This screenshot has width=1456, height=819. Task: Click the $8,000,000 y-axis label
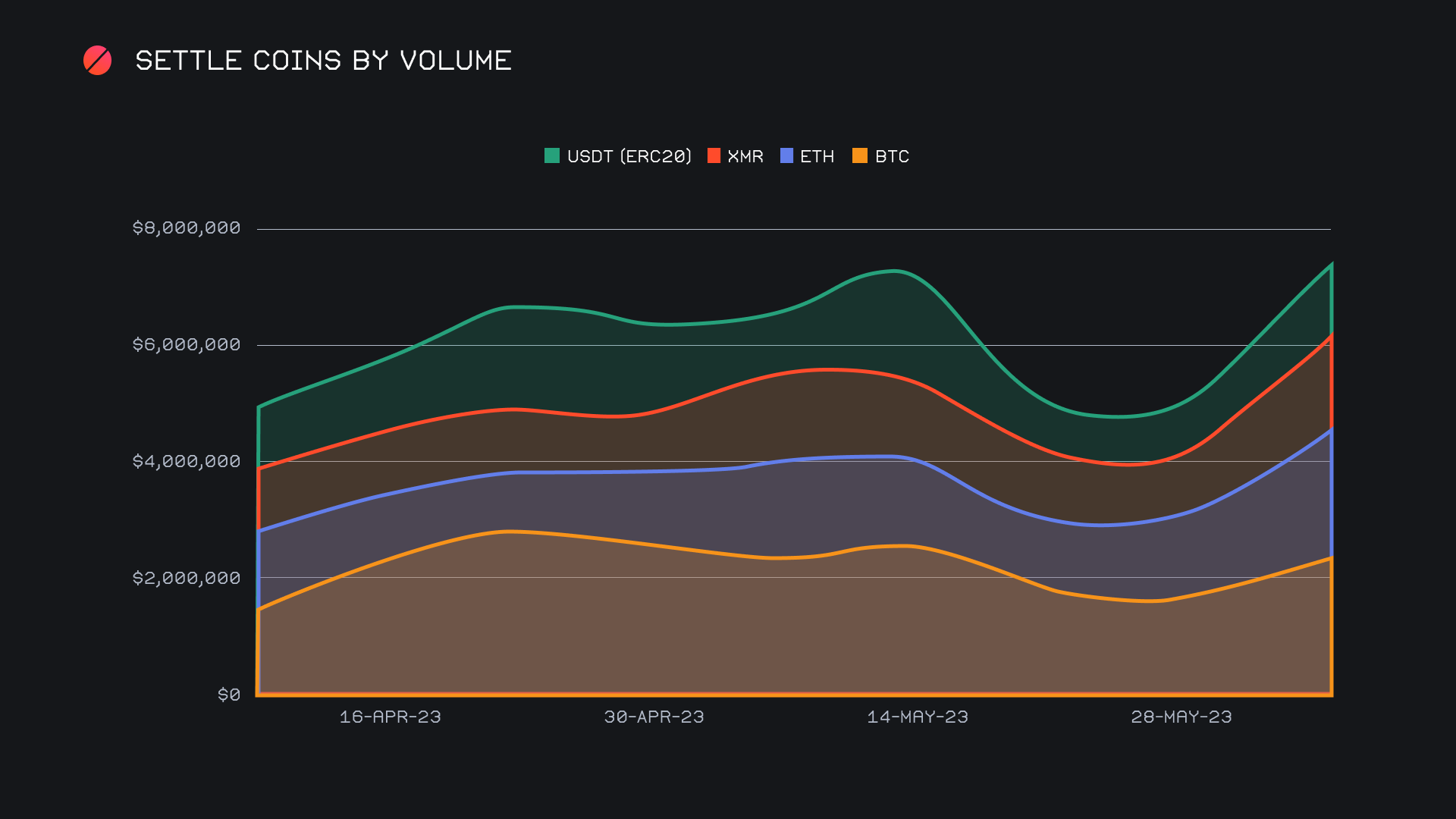[x=187, y=228]
